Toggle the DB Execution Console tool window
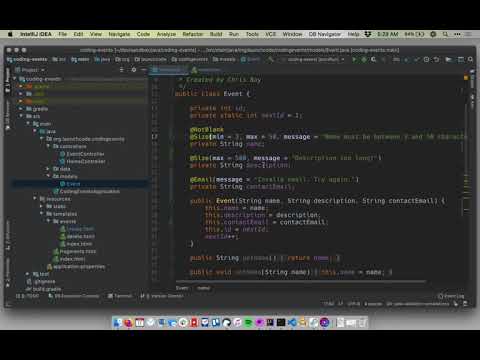The image size is (480, 360). tap(74, 296)
